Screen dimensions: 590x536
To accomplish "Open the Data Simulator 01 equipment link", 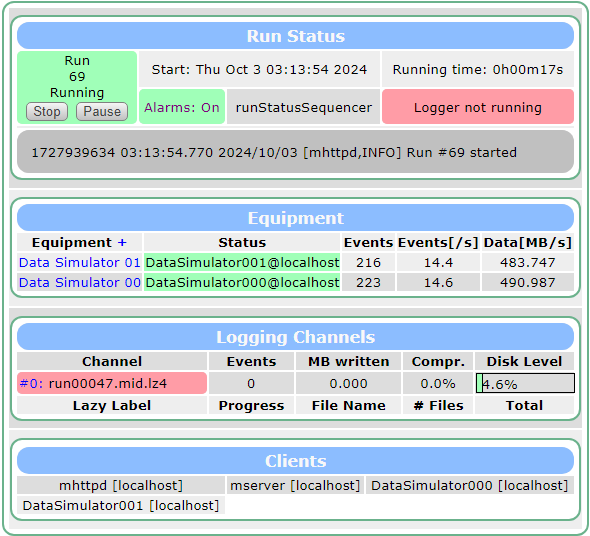I will pyautogui.click(x=79, y=262).
